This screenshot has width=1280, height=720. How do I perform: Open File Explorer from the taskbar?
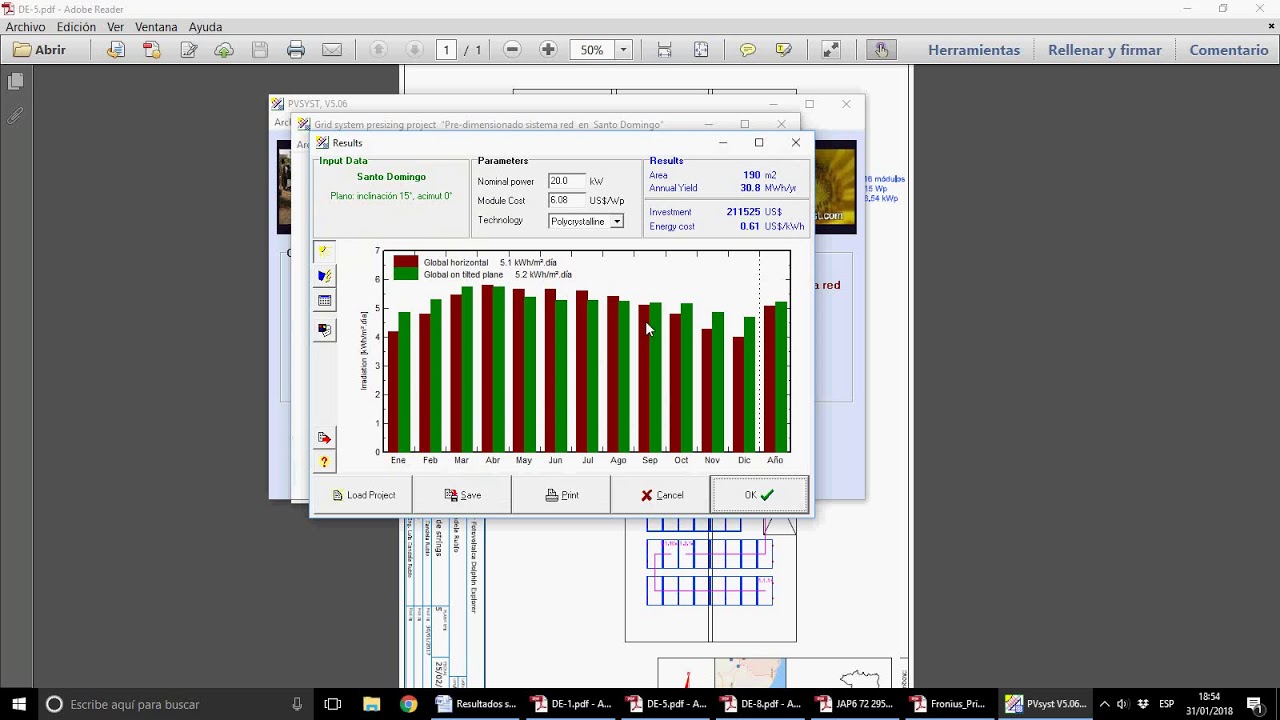[x=371, y=704]
